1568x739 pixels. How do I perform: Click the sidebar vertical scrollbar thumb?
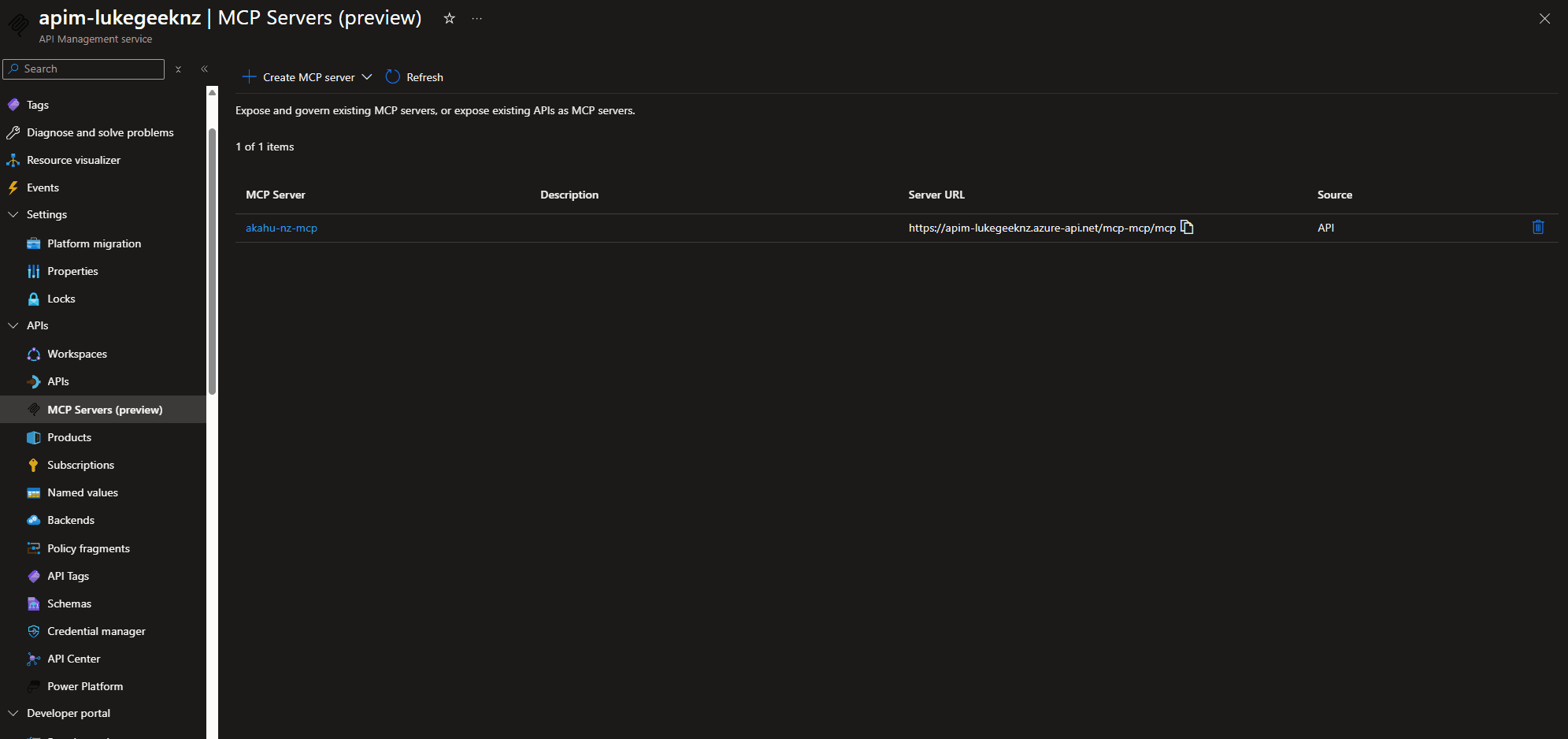[x=212, y=260]
